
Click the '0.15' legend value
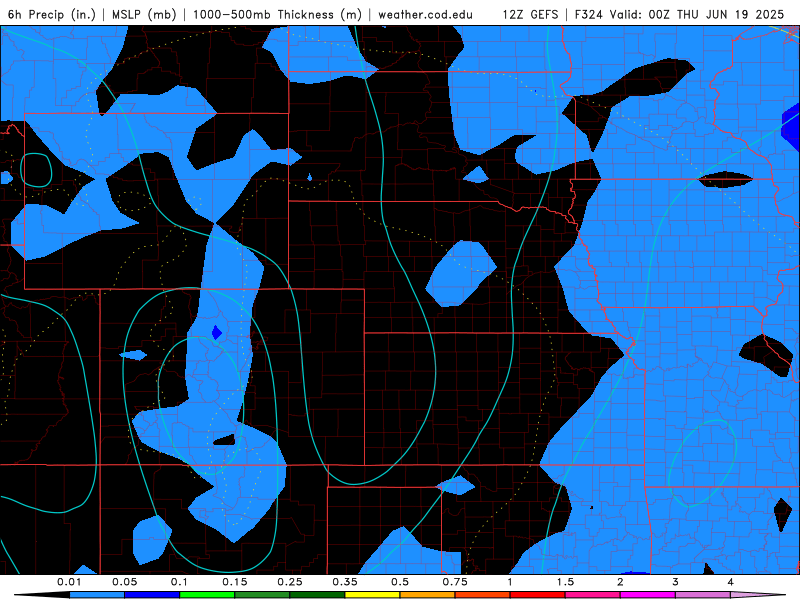[235, 582]
